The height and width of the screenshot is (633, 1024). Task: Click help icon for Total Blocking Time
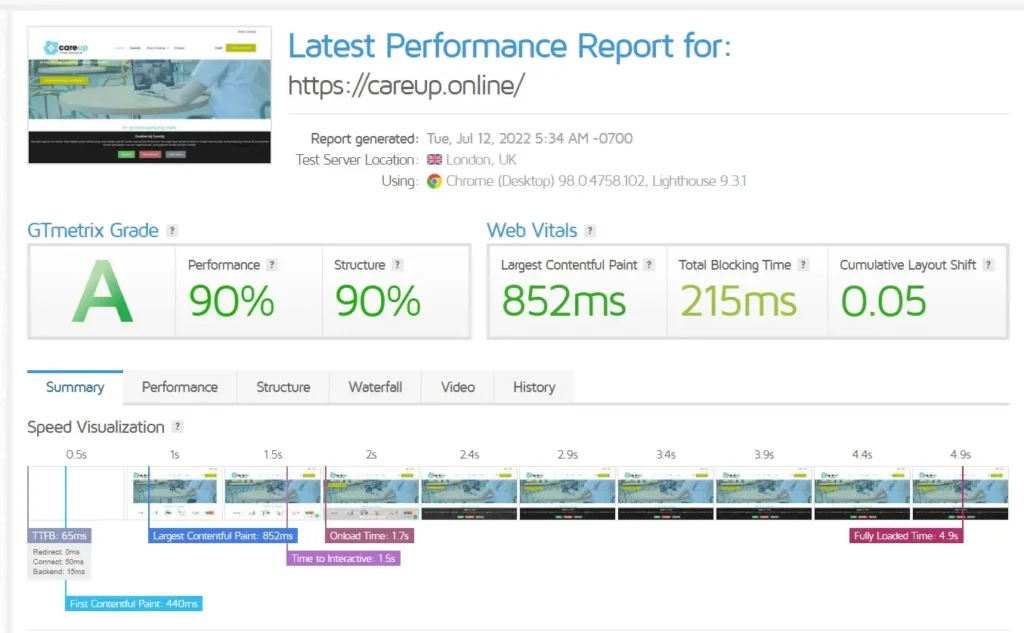(804, 265)
